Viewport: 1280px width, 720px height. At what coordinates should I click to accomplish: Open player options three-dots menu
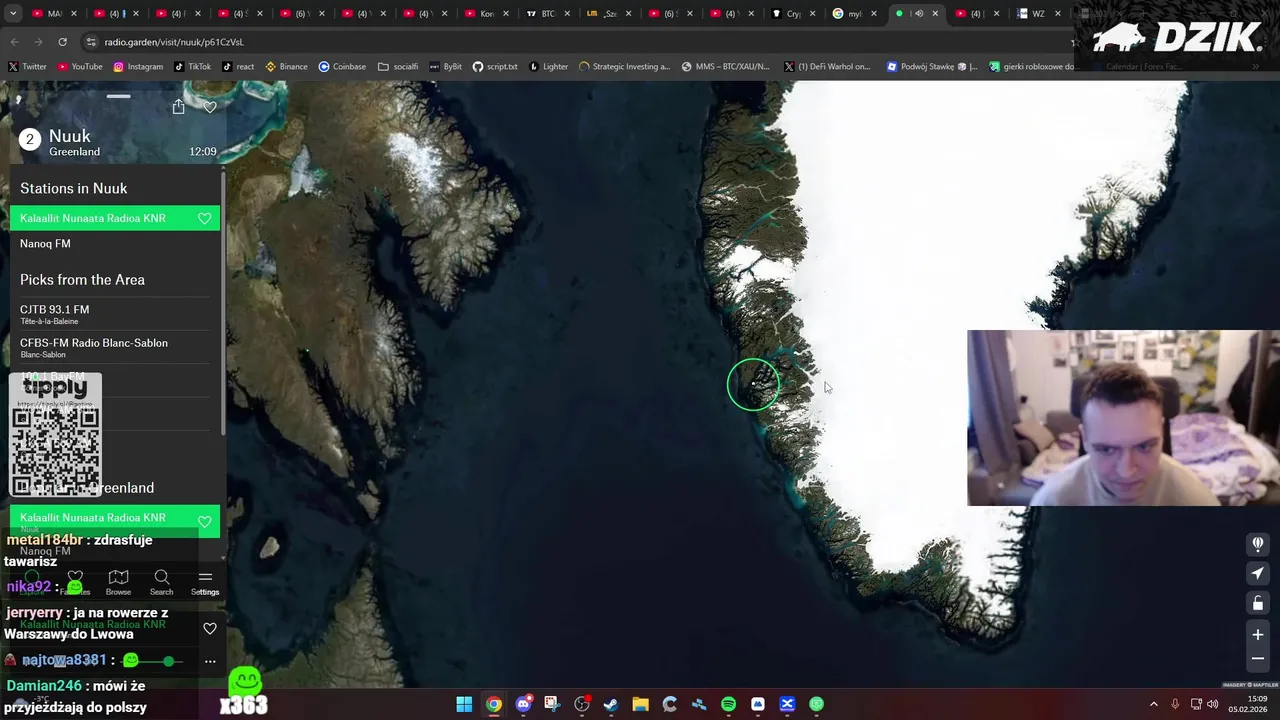(x=210, y=661)
